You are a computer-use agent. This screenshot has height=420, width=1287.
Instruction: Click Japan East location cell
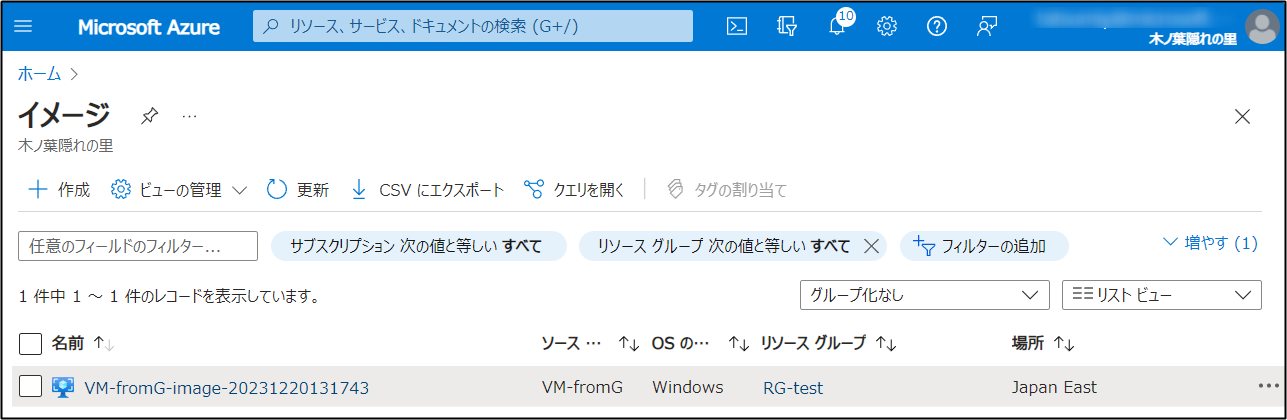tap(1054, 387)
